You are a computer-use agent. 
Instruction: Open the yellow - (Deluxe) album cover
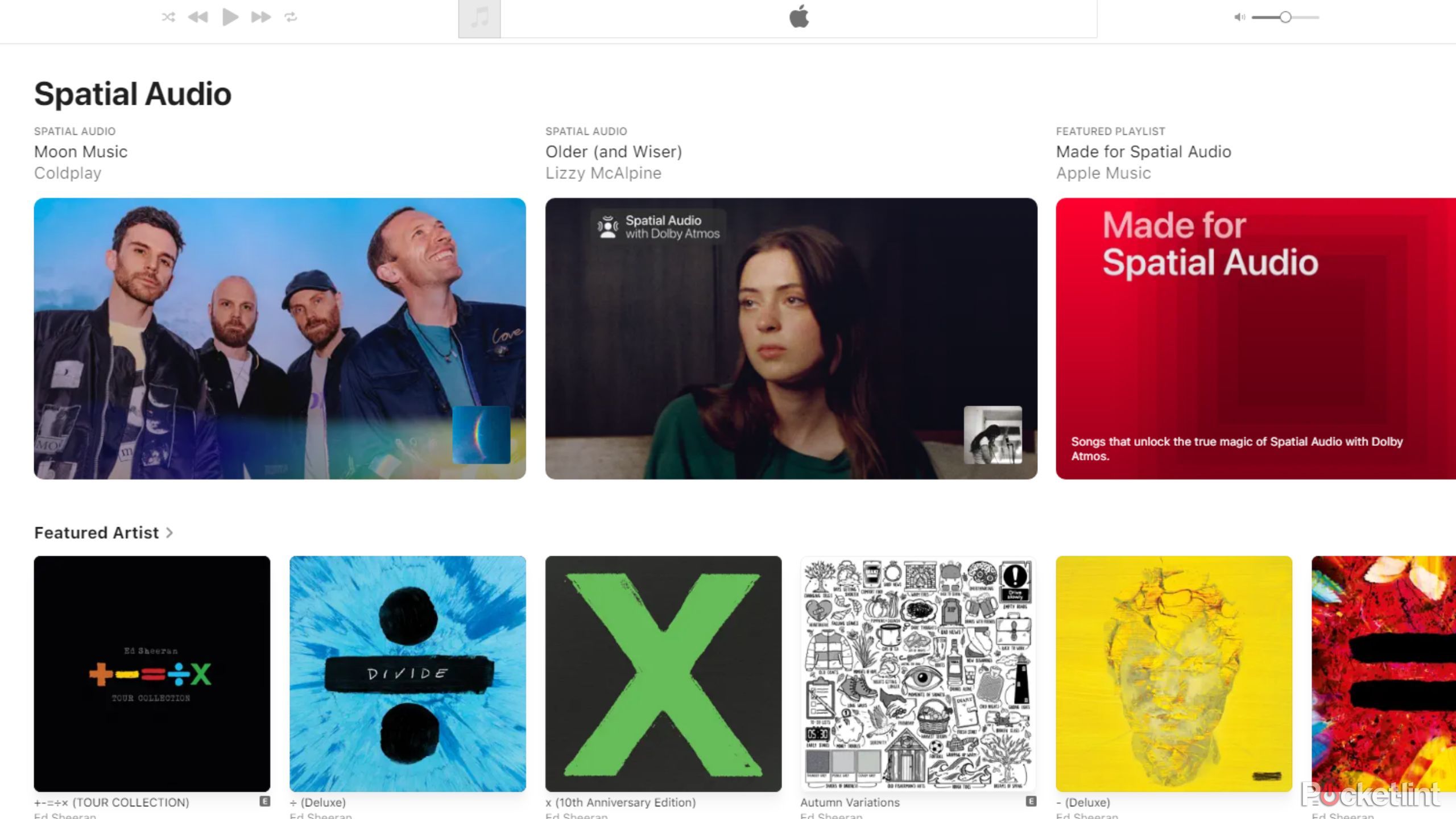[1174, 674]
